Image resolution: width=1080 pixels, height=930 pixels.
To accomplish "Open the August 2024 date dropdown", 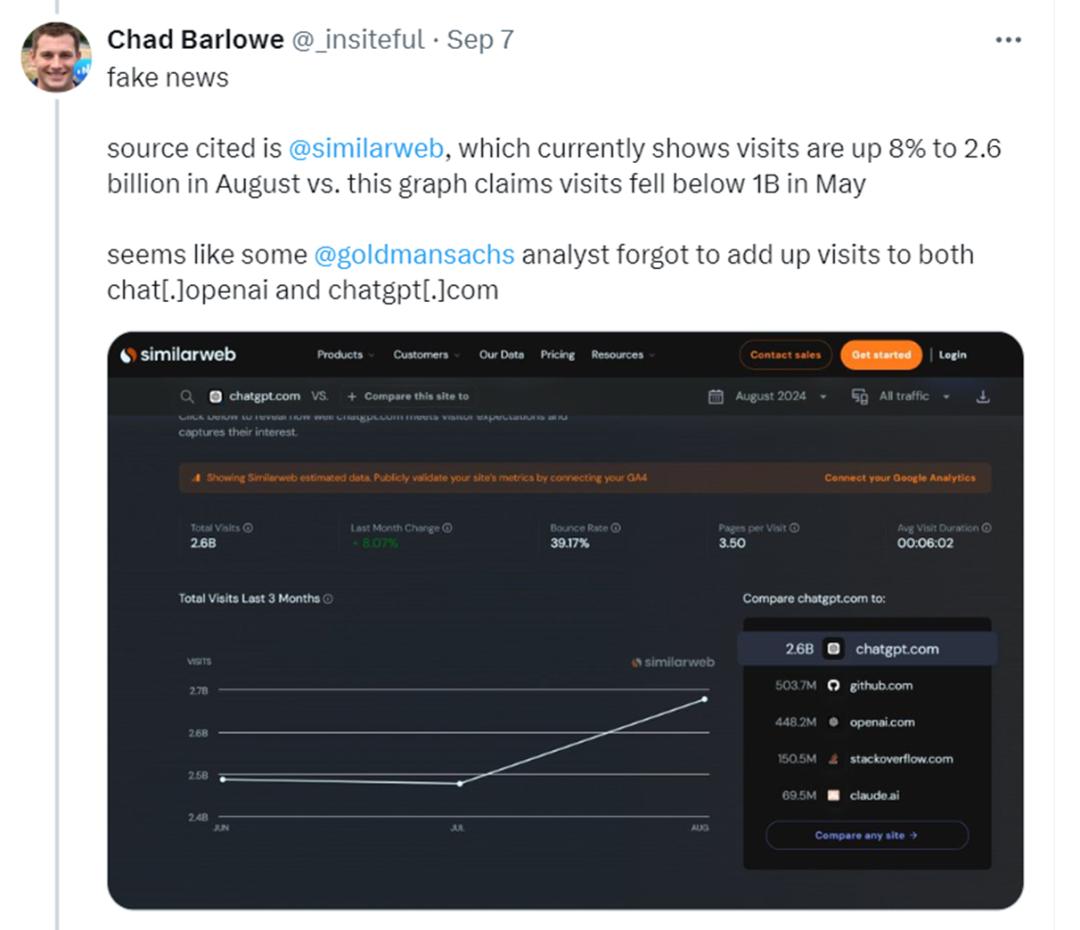I will tap(780, 397).
